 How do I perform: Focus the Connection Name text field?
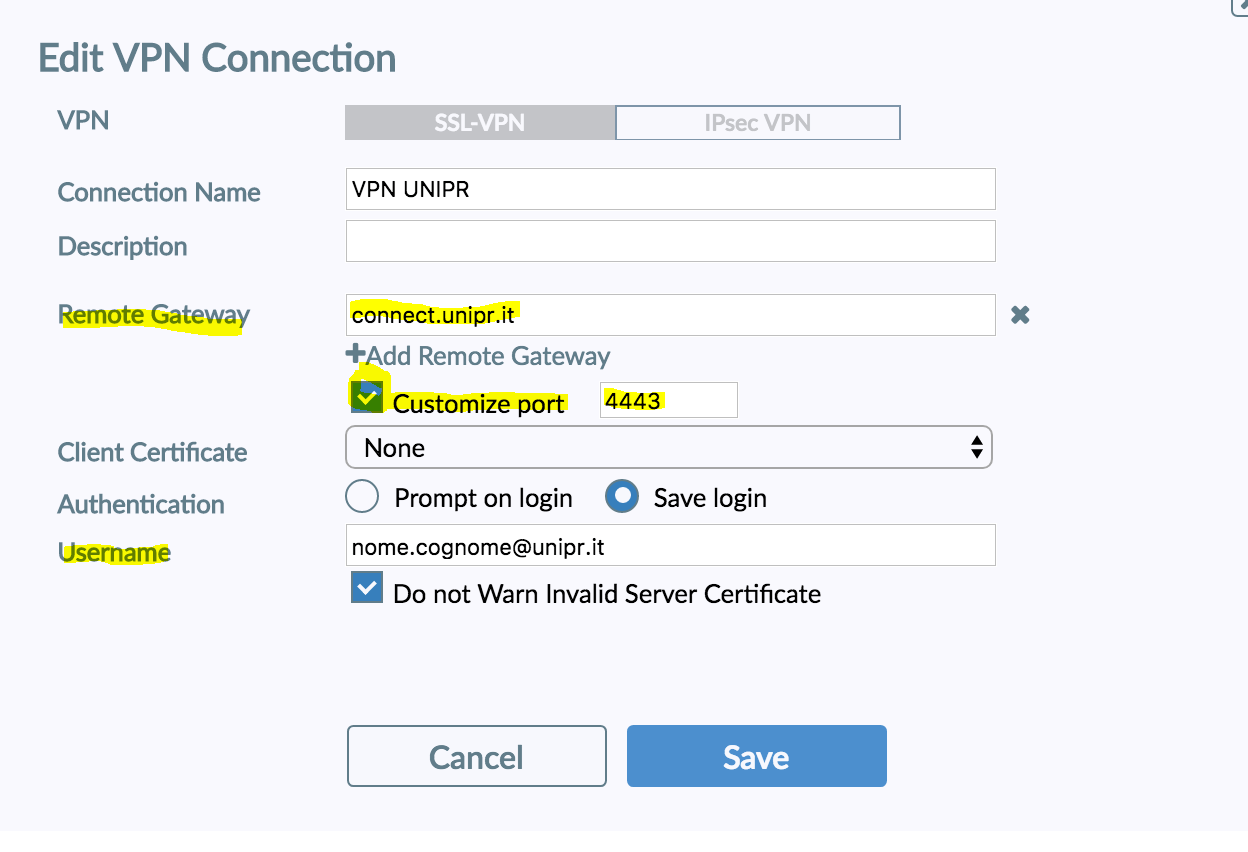pos(670,189)
